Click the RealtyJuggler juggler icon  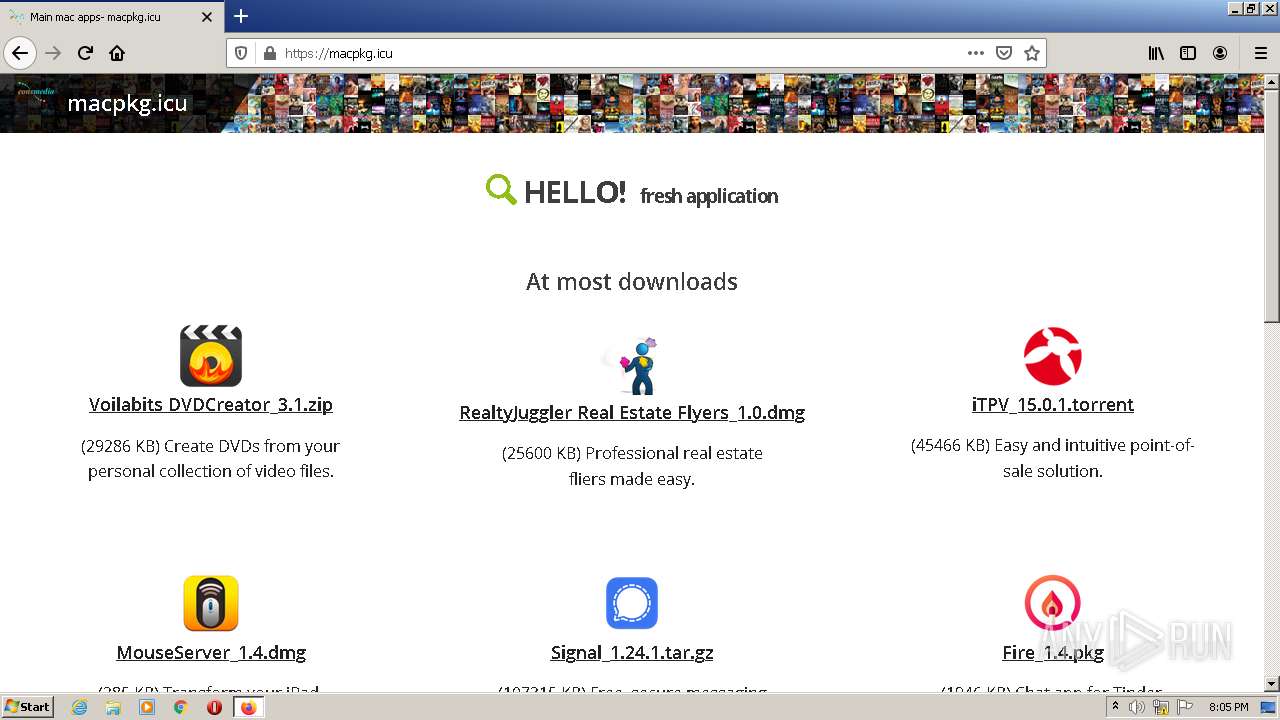pyautogui.click(x=632, y=366)
